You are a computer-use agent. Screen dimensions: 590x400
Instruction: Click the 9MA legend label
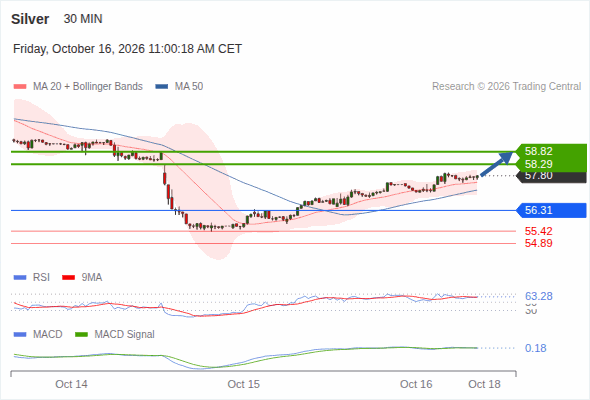[92, 278]
